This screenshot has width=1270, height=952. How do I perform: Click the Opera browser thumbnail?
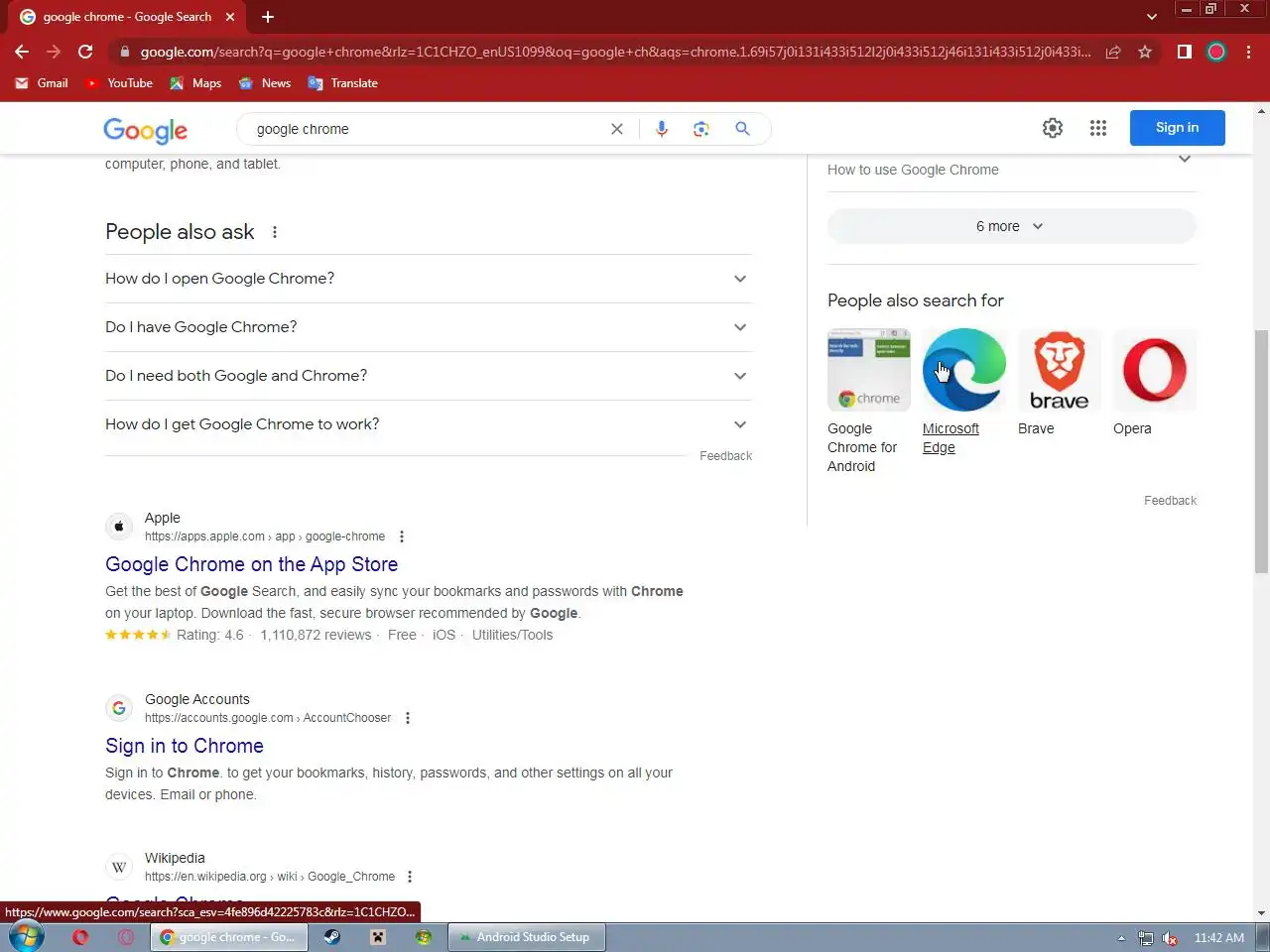point(1155,370)
